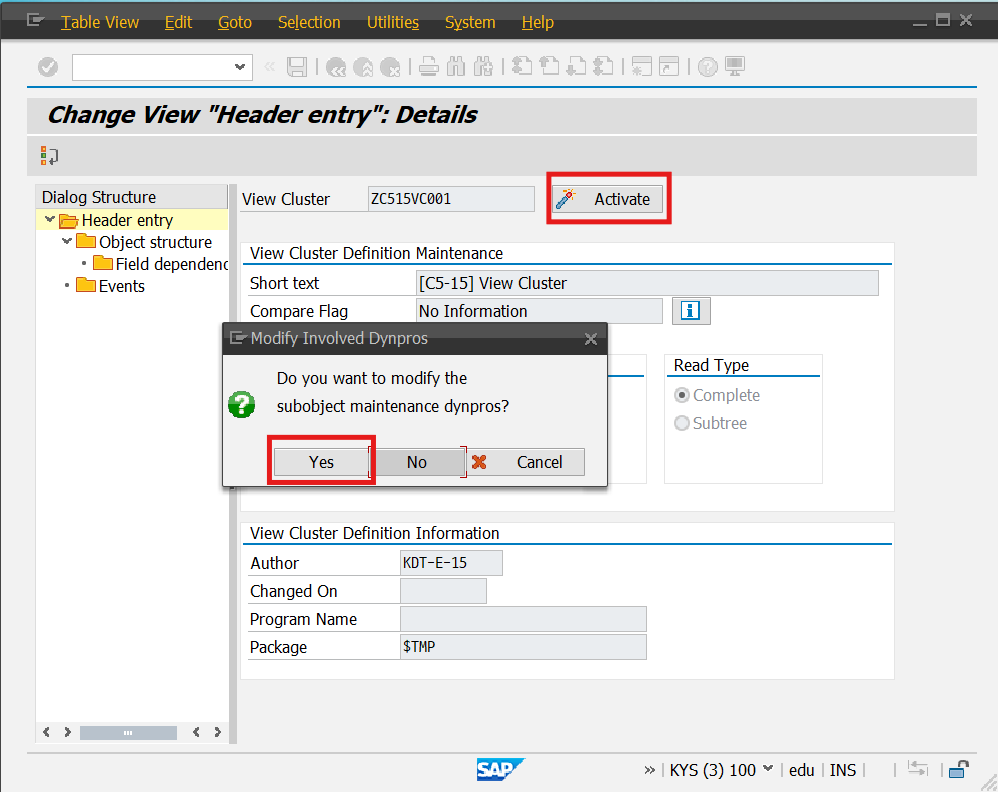
Task: Click the Customize Local Layout monitor icon
Action: pos(735,67)
